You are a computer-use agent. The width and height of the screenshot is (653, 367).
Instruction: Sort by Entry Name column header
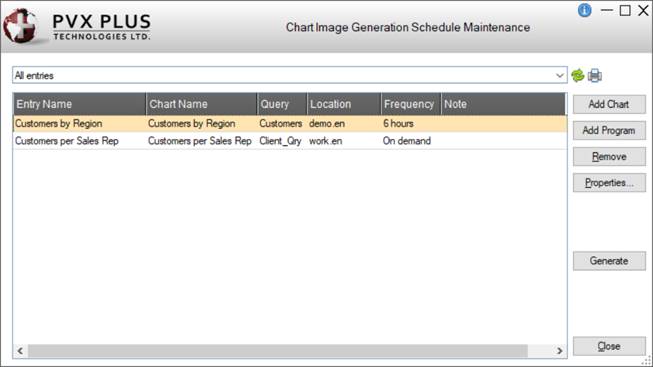click(x=80, y=104)
